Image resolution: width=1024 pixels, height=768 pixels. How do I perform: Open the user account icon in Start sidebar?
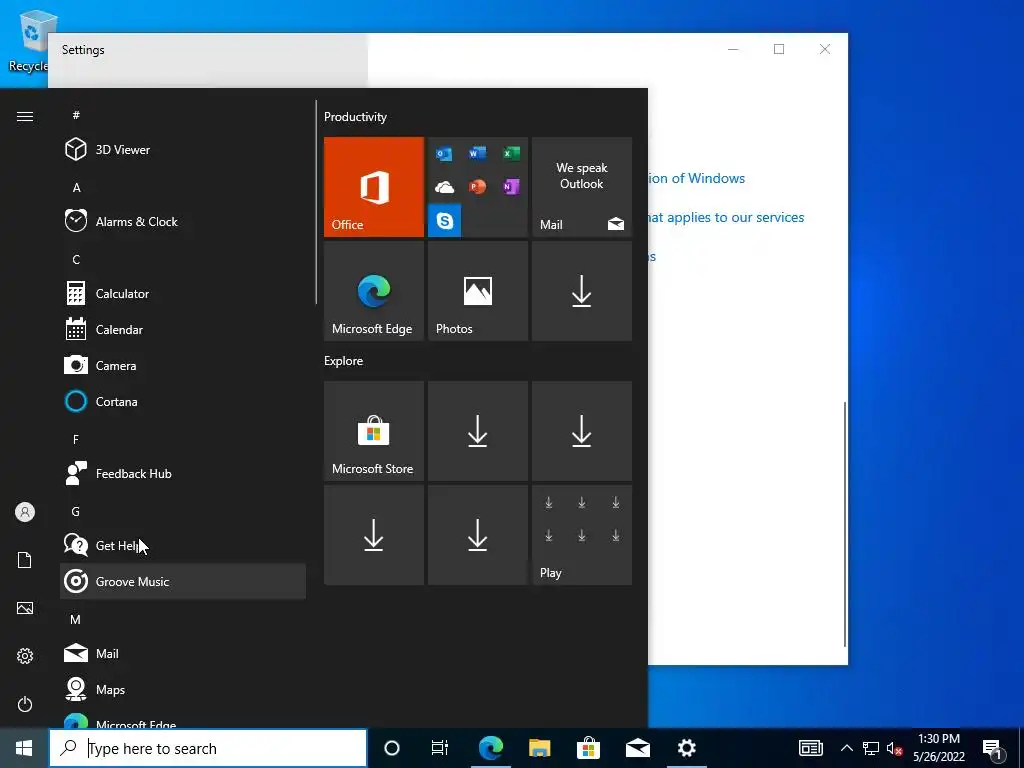pyautogui.click(x=25, y=512)
